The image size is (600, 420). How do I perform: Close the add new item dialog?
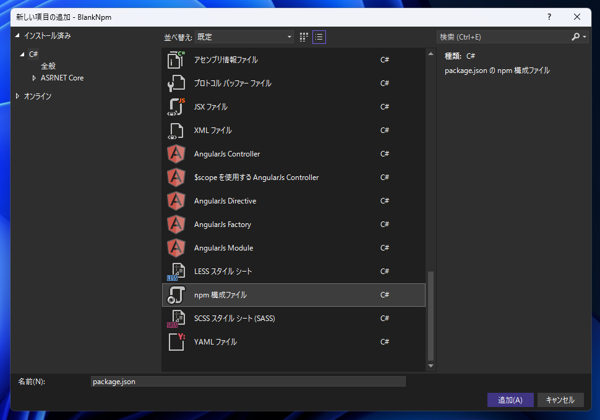point(577,17)
